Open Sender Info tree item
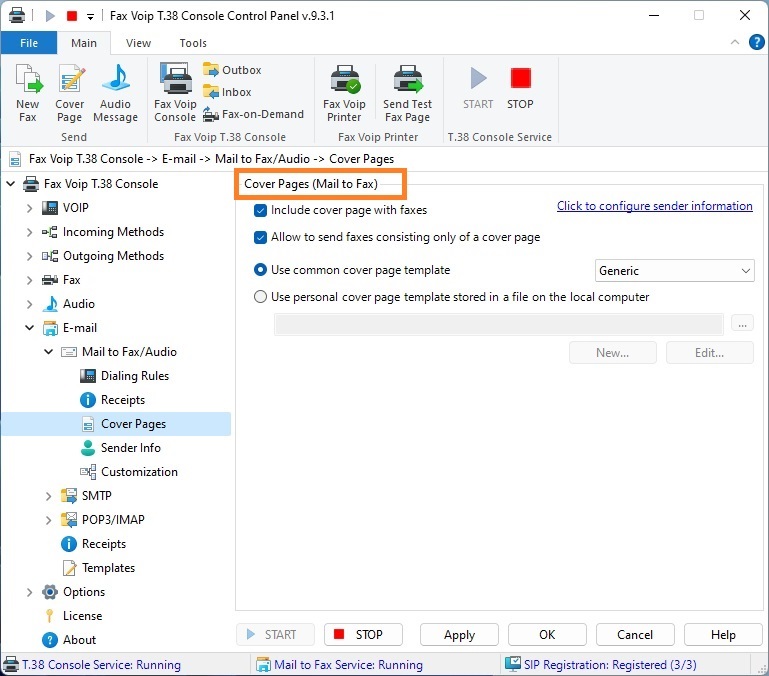The width and height of the screenshot is (769, 676). click(130, 448)
